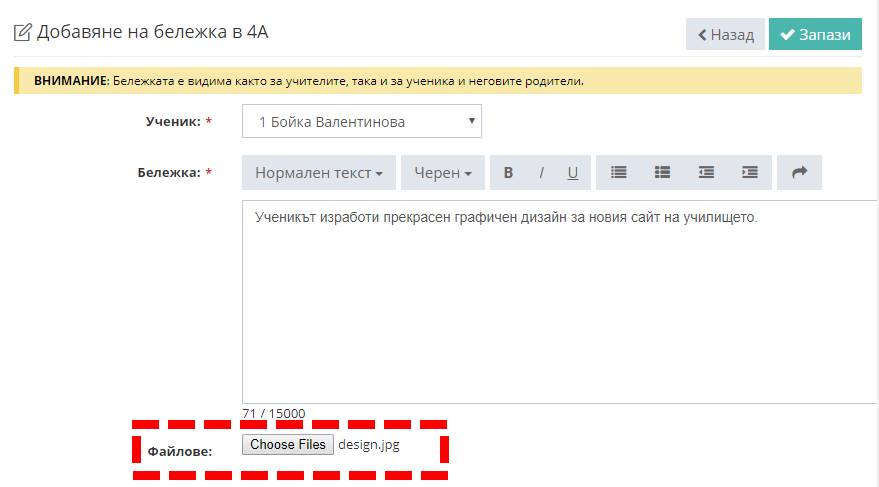
Task: Insert an ordered list
Action: pyautogui.click(x=662, y=173)
